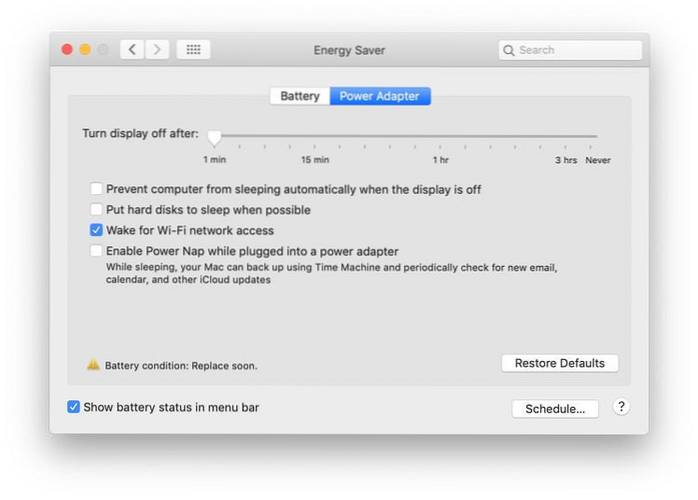
Task: Set display-off slider to Never mark
Action: 597,137
